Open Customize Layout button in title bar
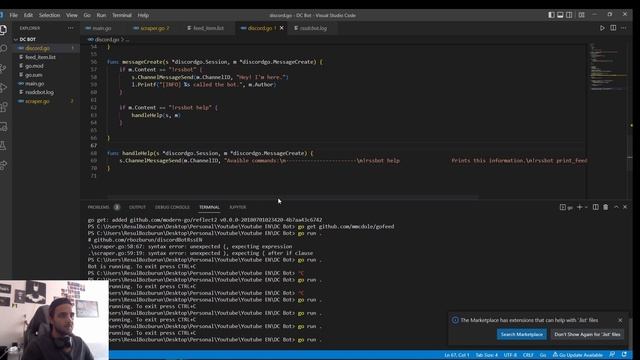640x360 pixels. [x=581, y=15]
